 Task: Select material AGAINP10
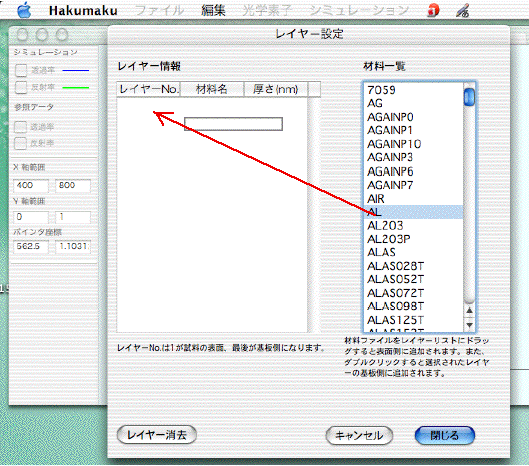point(414,144)
